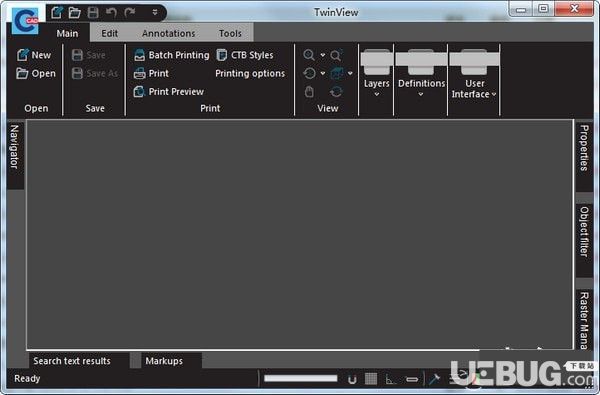Viewport: 600px width, 395px height.
Task: Expand the zoom options dropdown arrow
Action: tap(323, 55)
